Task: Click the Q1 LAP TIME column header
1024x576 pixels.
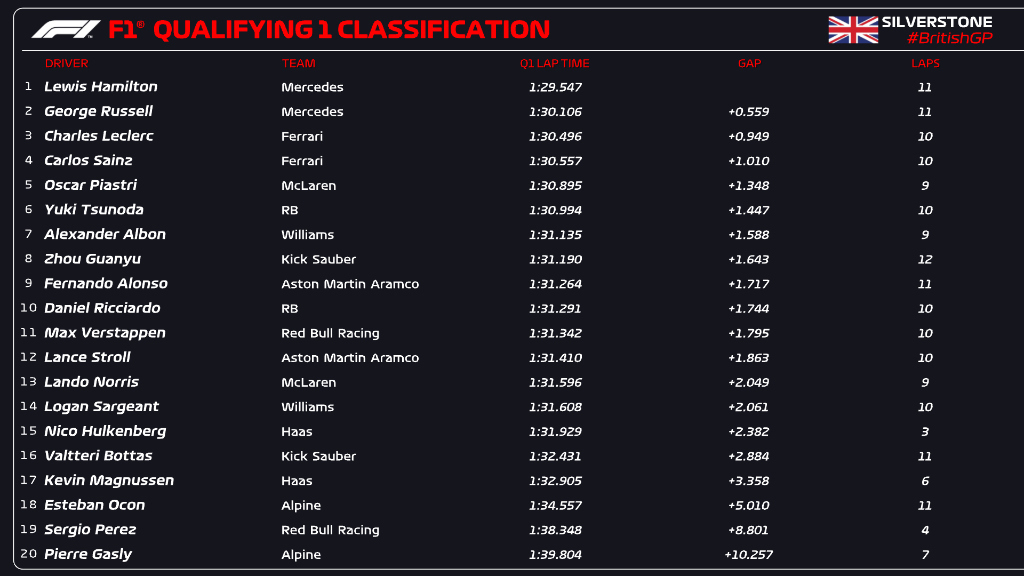Action: (x=554, y=63)
